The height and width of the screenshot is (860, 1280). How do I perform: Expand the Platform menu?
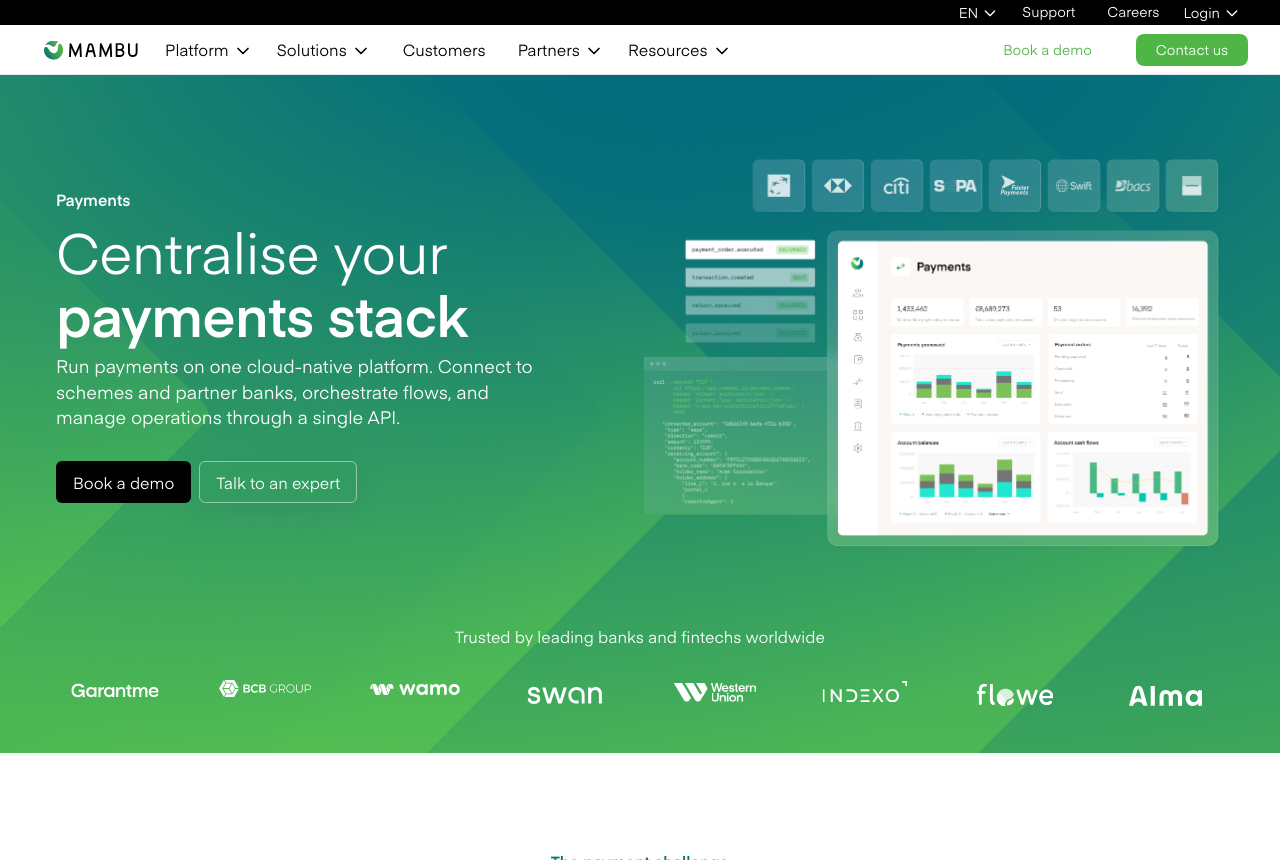(x=207, y=50)
